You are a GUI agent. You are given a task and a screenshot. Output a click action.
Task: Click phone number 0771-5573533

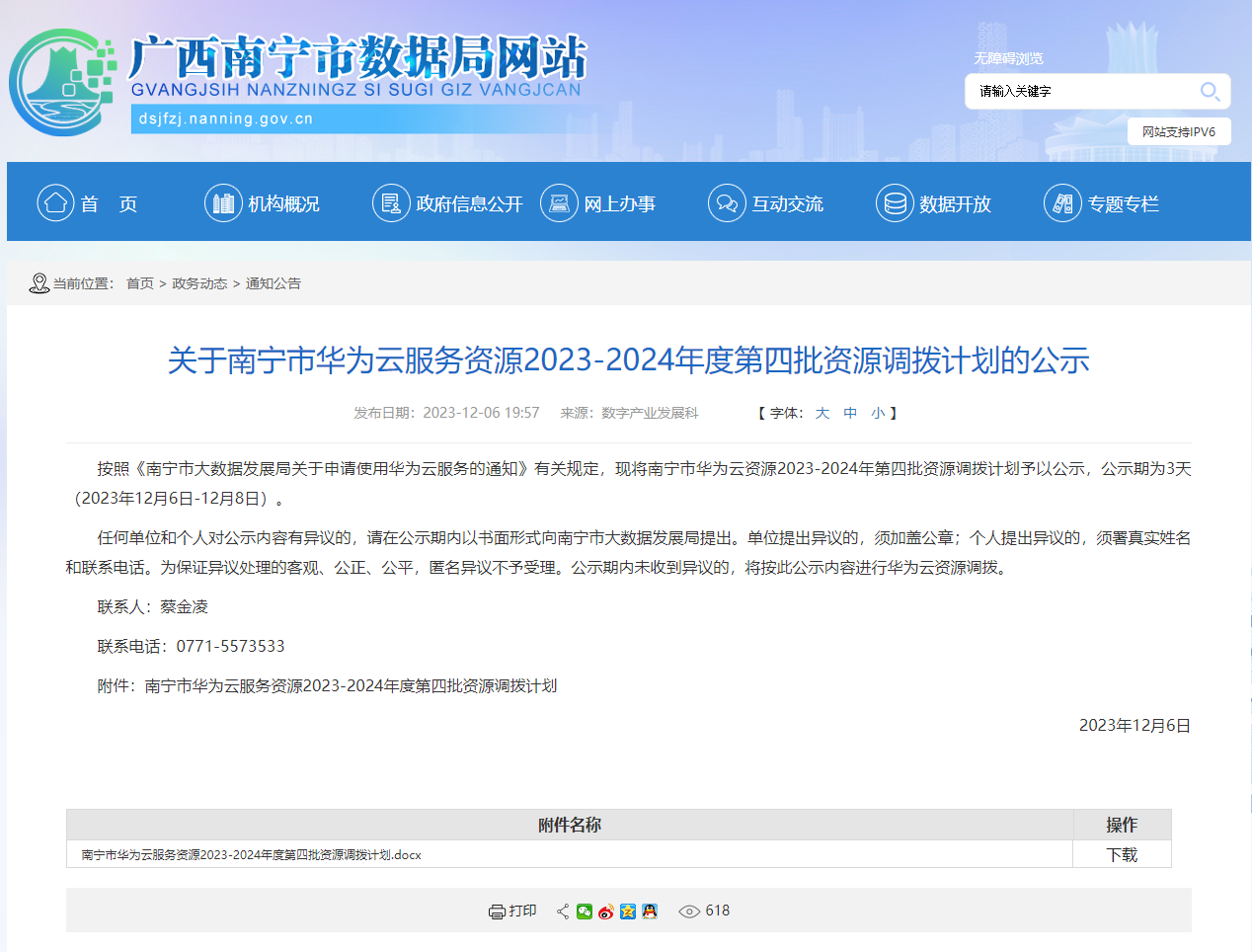(x=231, y=646)
